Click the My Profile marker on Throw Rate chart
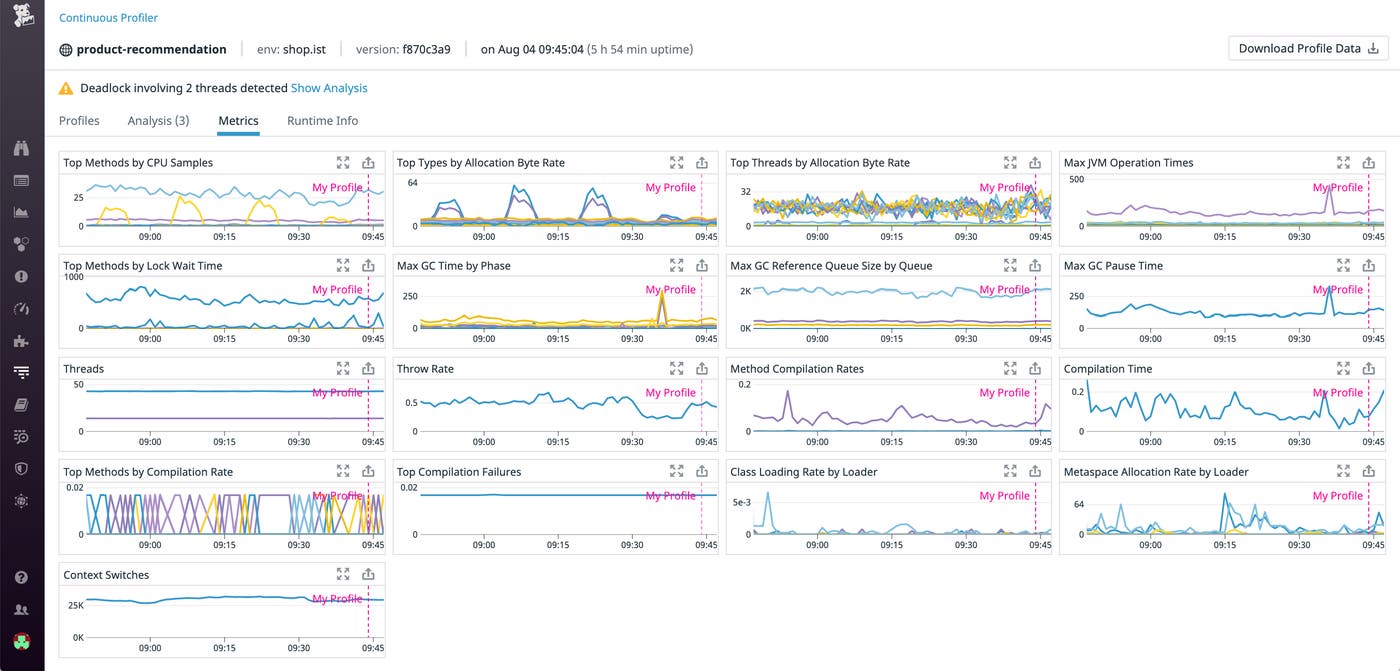The height and width of the screenshot is (671, 1400). [x=671, y=392]
